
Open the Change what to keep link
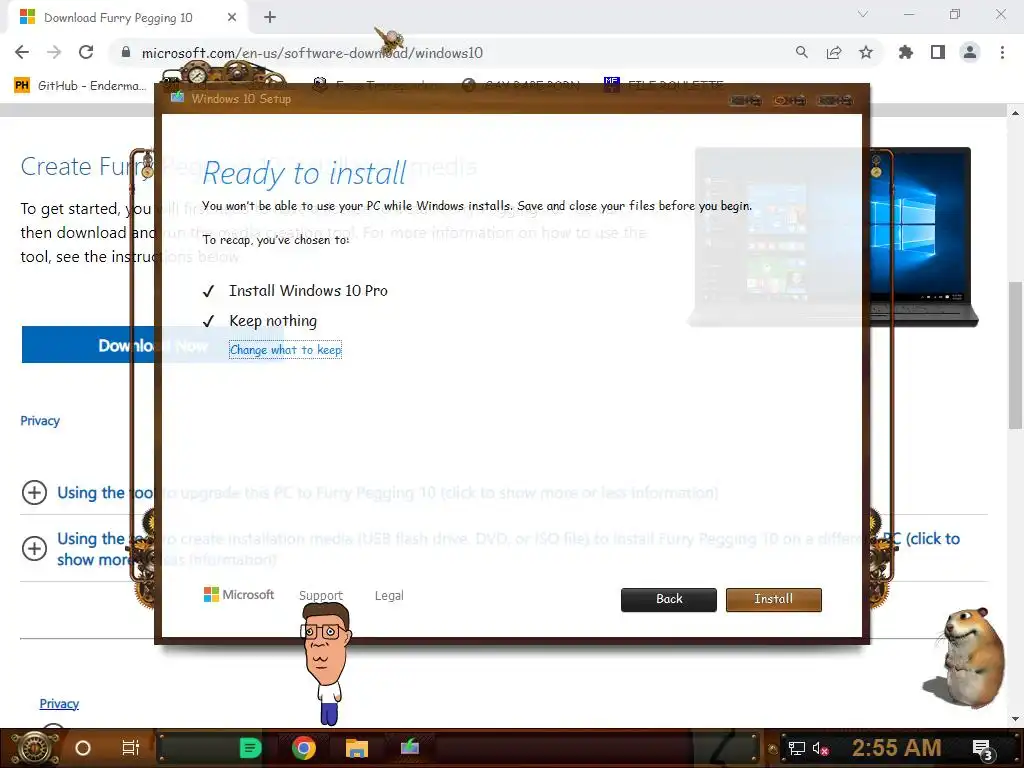click(285, 349)
